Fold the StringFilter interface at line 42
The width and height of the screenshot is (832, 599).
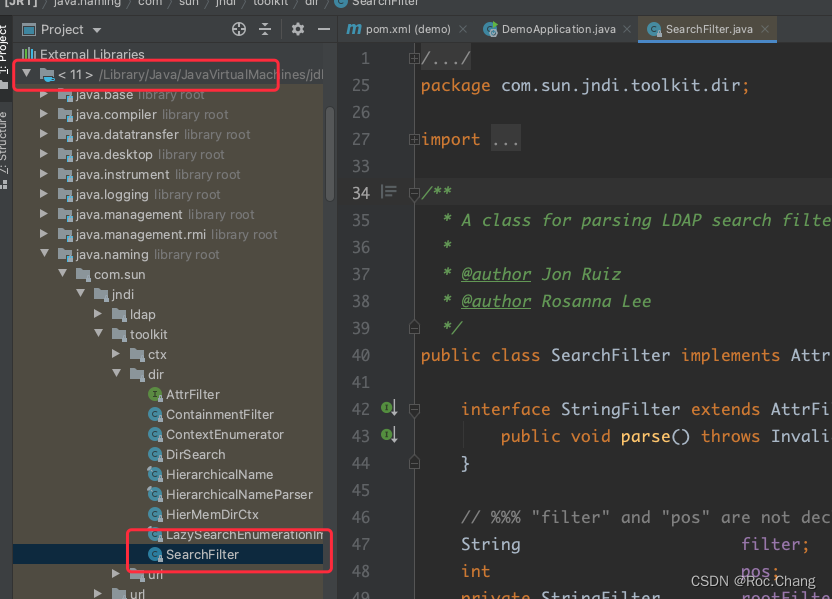414,410
